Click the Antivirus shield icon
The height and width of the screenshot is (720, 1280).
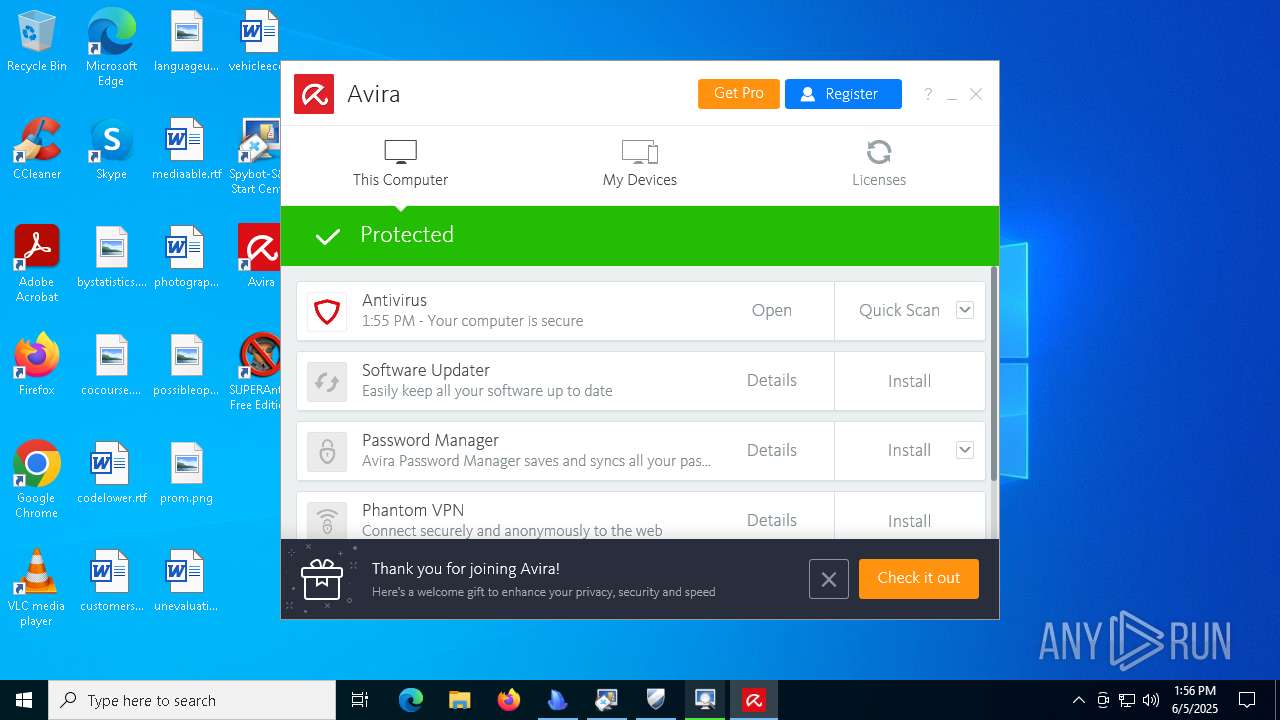[x=327, y=311]
